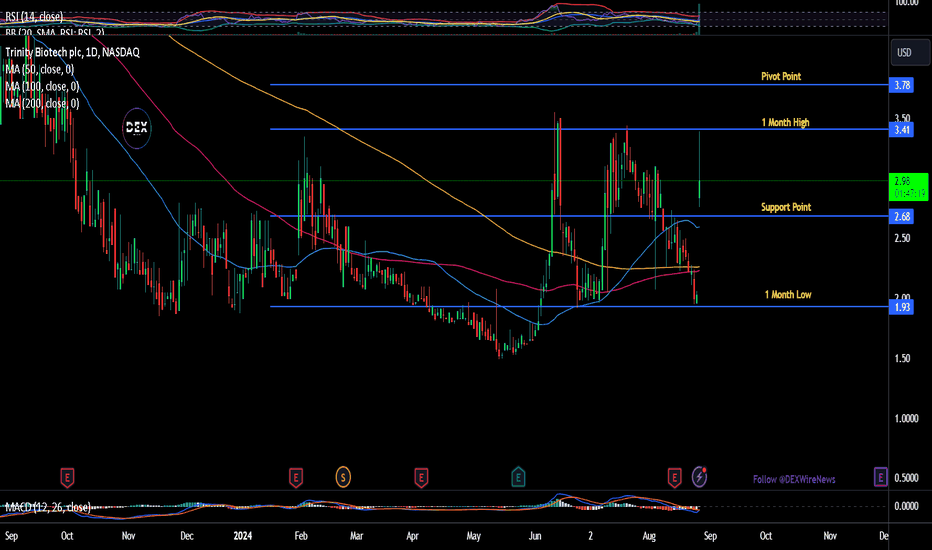Click the Support Point label

tap(786, 207)
